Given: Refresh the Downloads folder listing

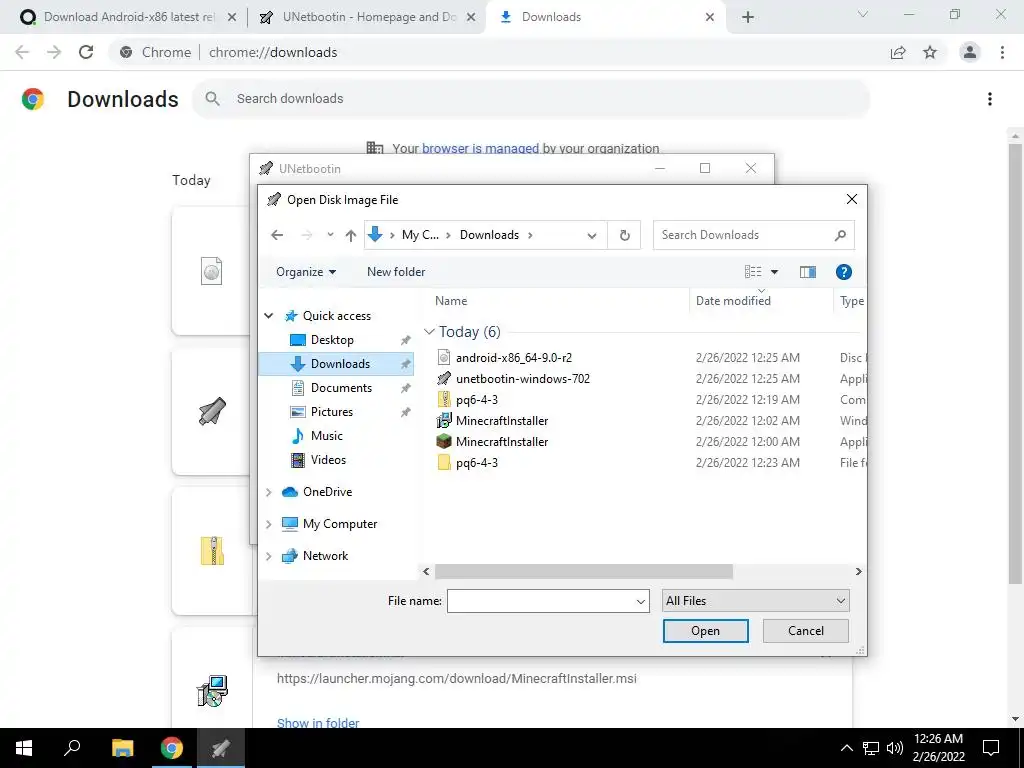Looking at the screenshot, I should pyautogui.click(x=624, y=235).
